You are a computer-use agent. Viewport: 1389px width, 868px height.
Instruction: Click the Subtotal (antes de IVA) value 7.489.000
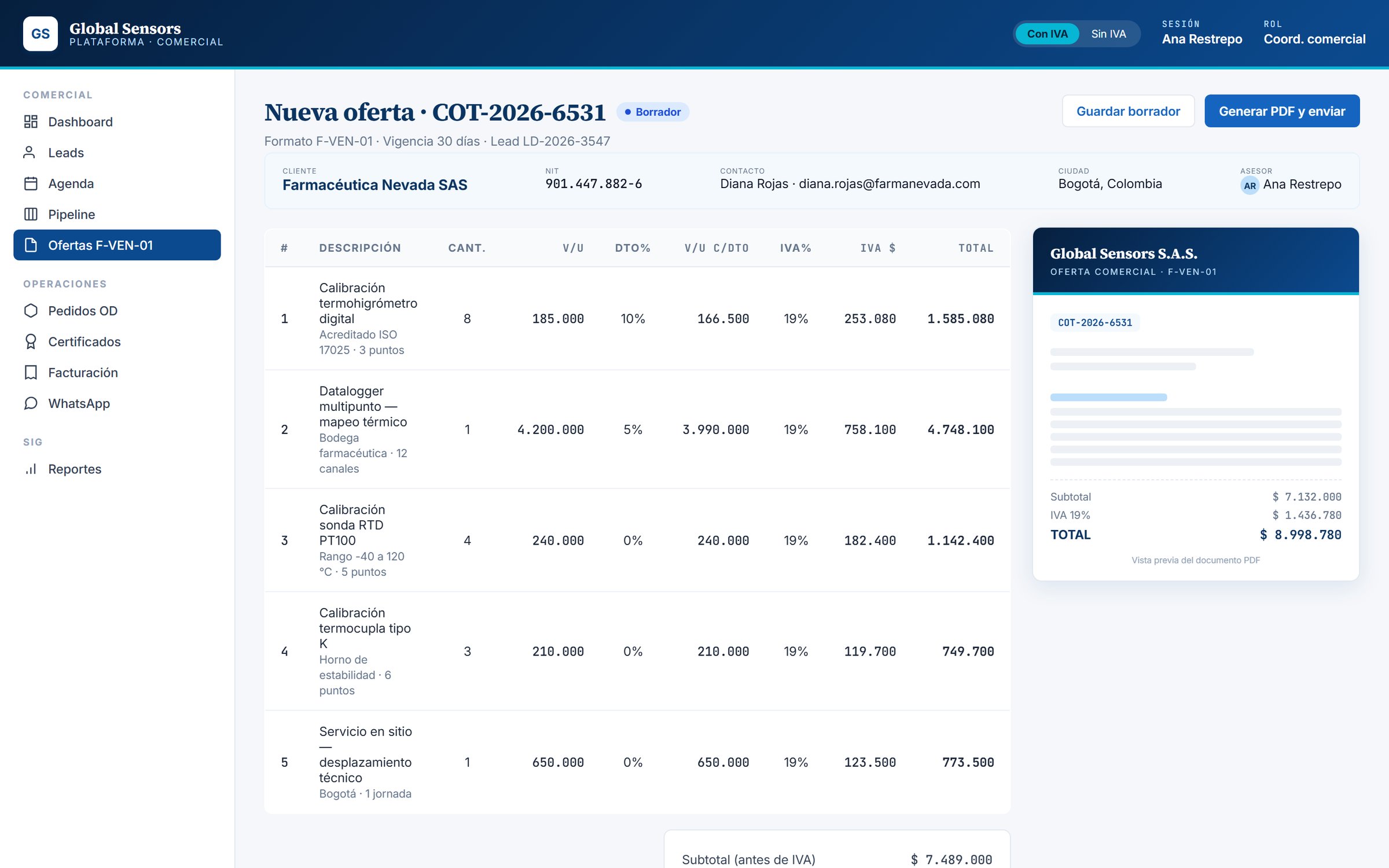[951, 859]
